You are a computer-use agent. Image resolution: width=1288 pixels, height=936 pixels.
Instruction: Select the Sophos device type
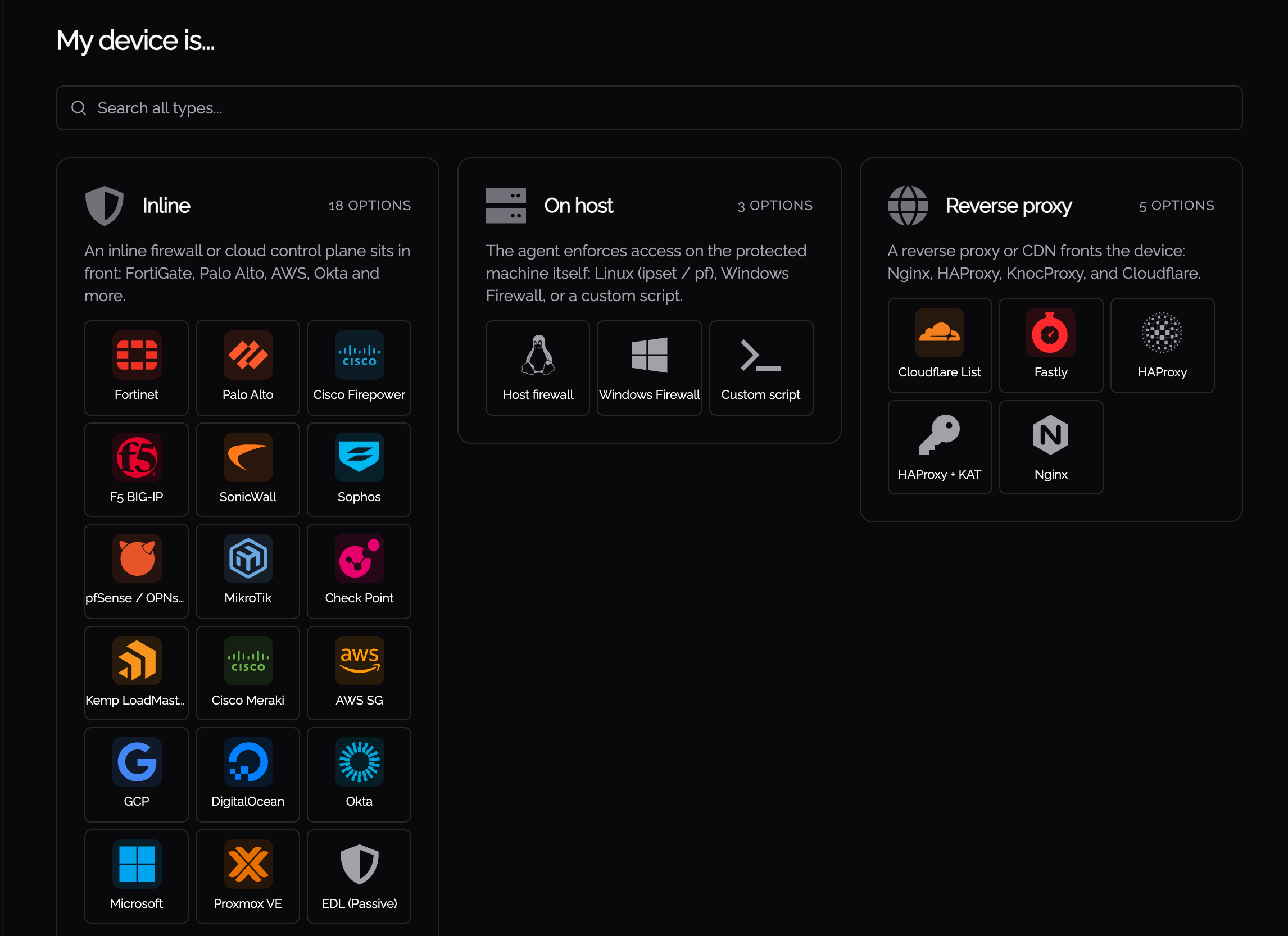(x=359, y=470)
